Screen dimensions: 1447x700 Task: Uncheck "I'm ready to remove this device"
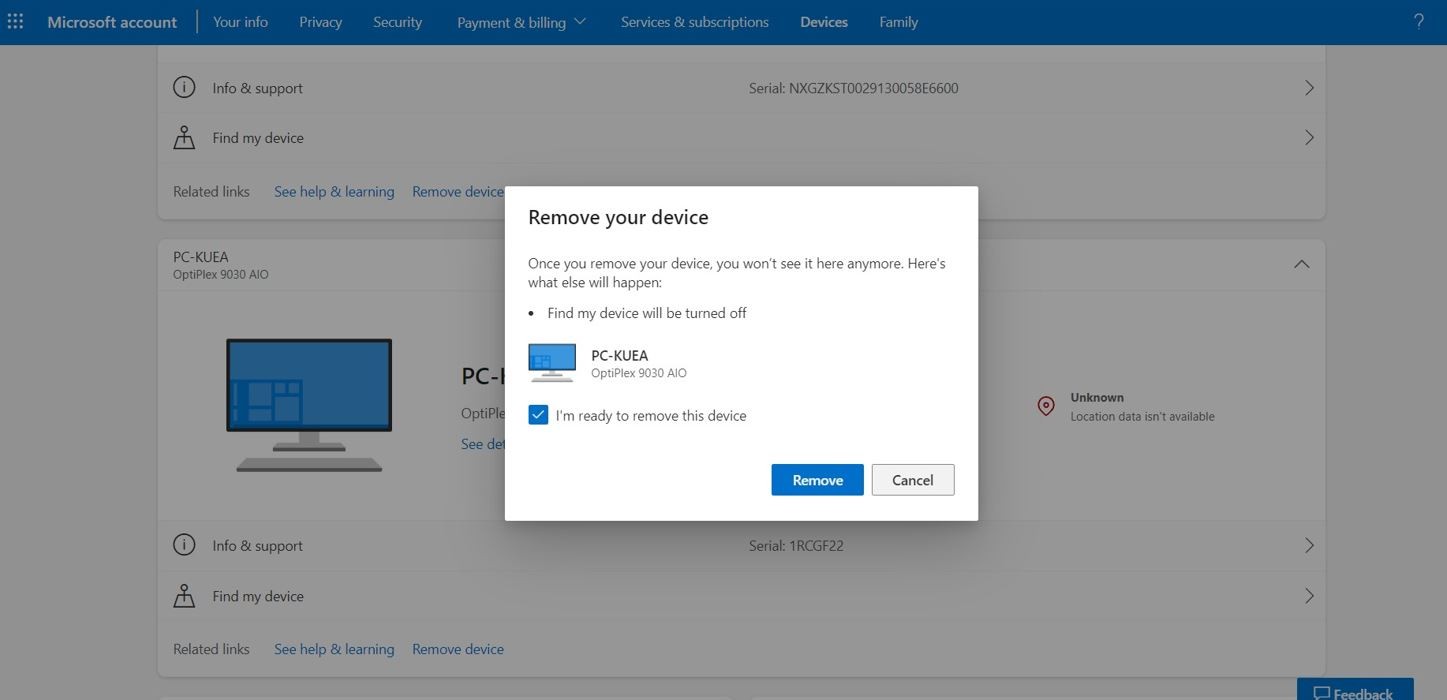(x=538, y=415)
